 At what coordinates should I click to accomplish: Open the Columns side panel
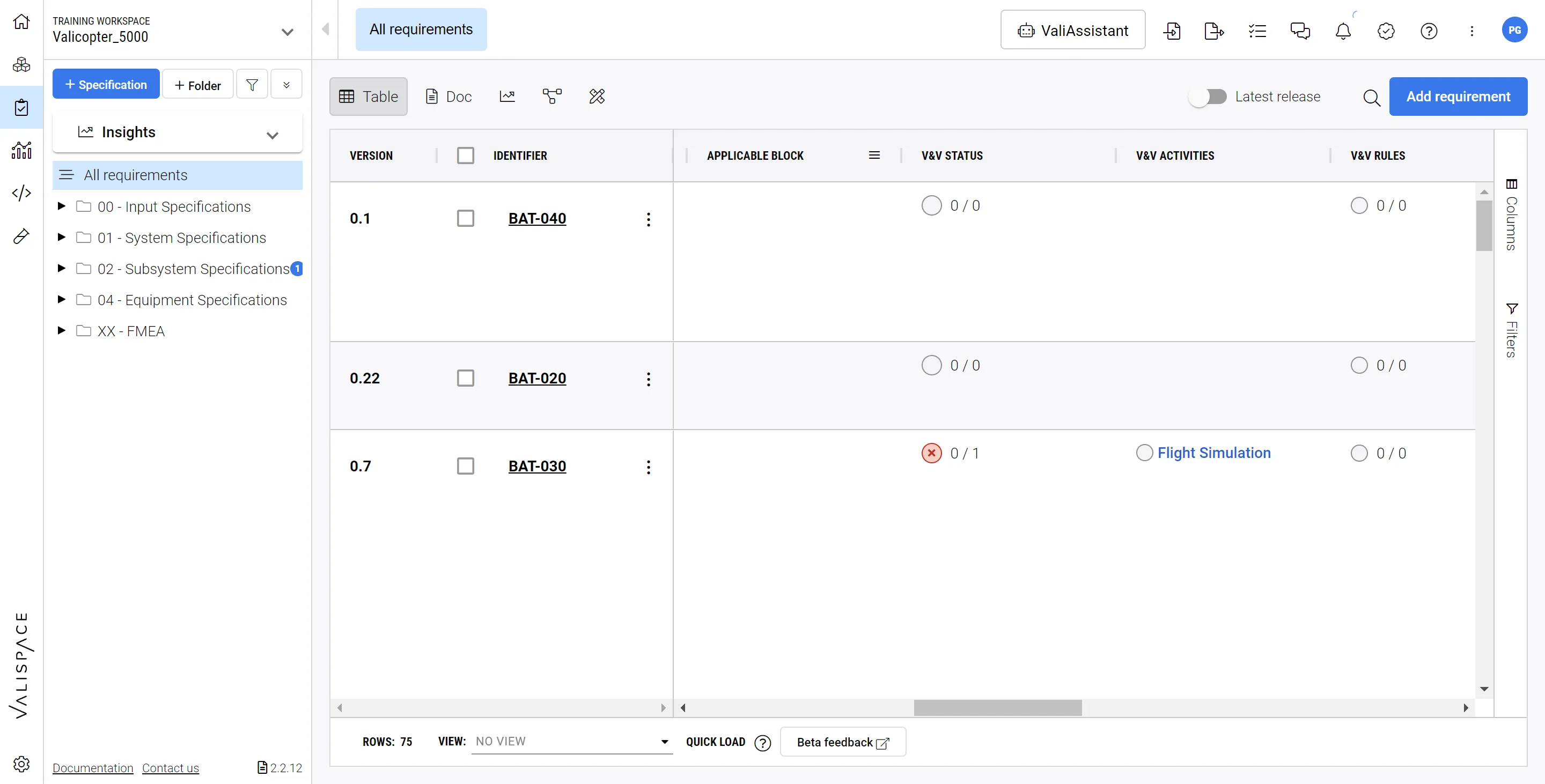click(x=1511, y=214)
